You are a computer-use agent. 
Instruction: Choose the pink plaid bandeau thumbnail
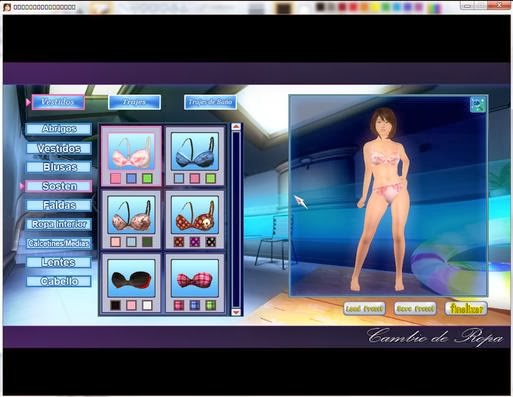tap(195, 278)
